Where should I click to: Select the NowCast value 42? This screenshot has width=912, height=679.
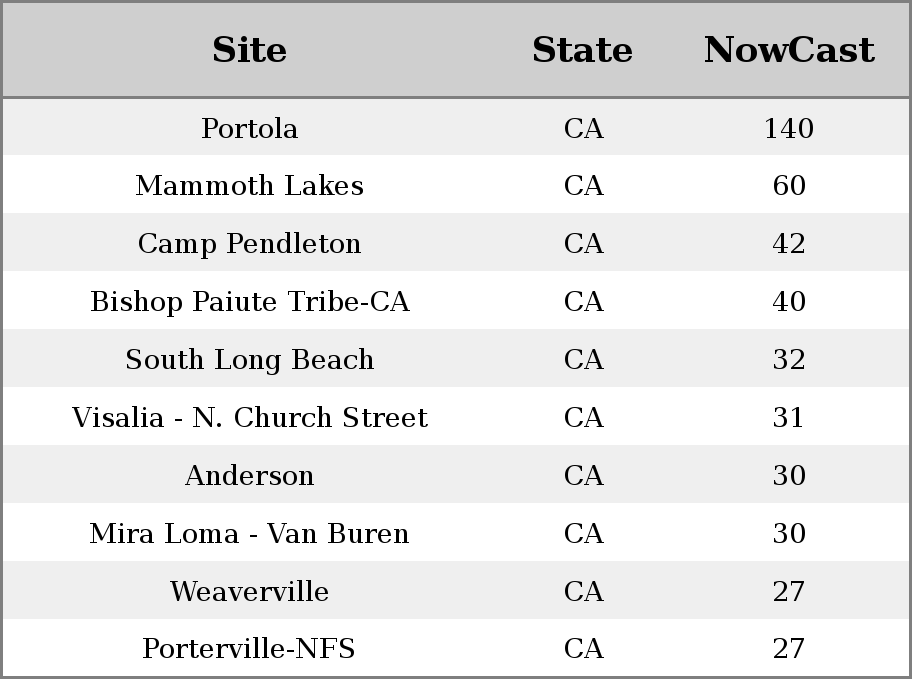point(789,244)
